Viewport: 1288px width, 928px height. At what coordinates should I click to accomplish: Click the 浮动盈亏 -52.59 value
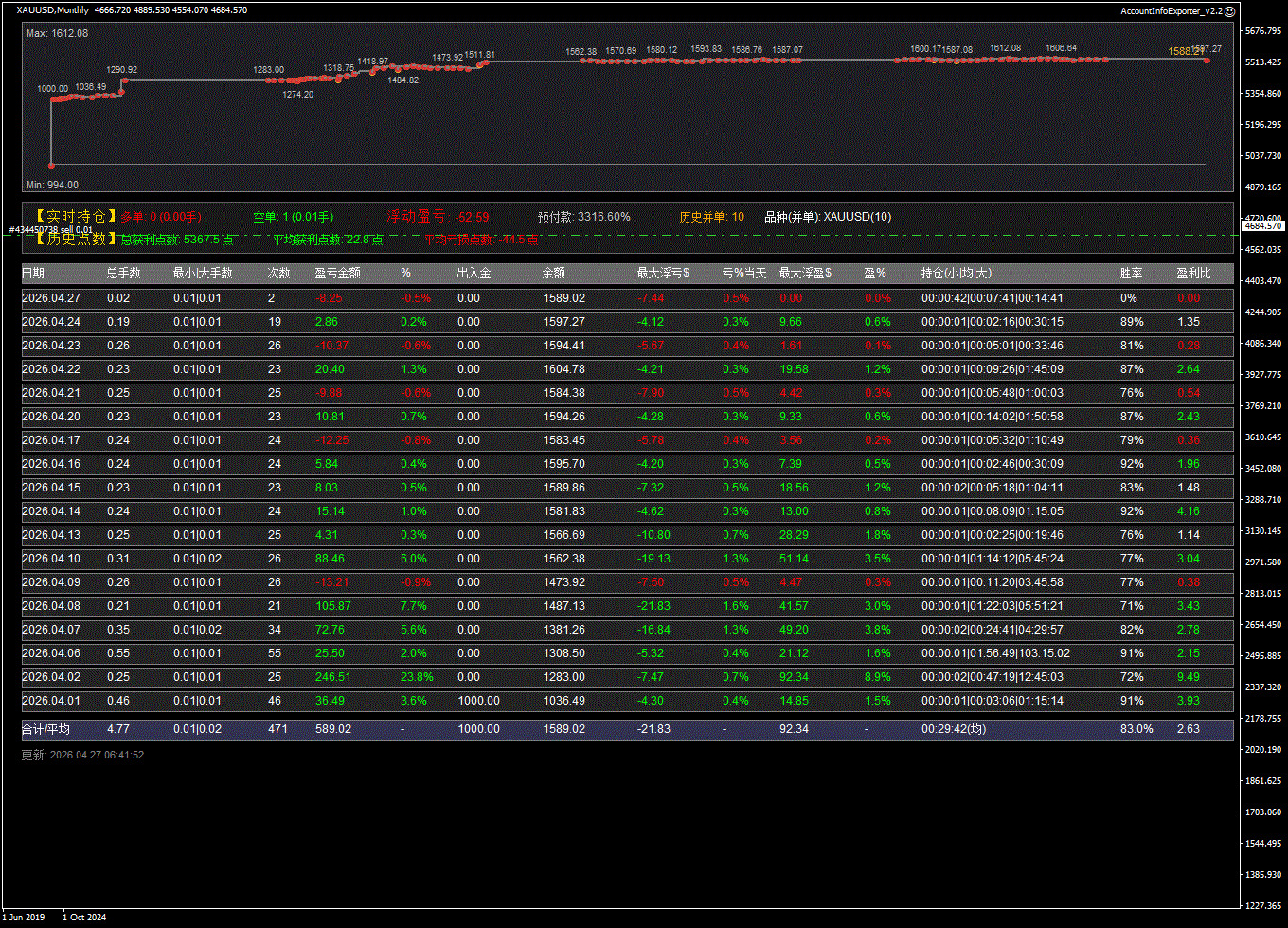pos(472,217)
